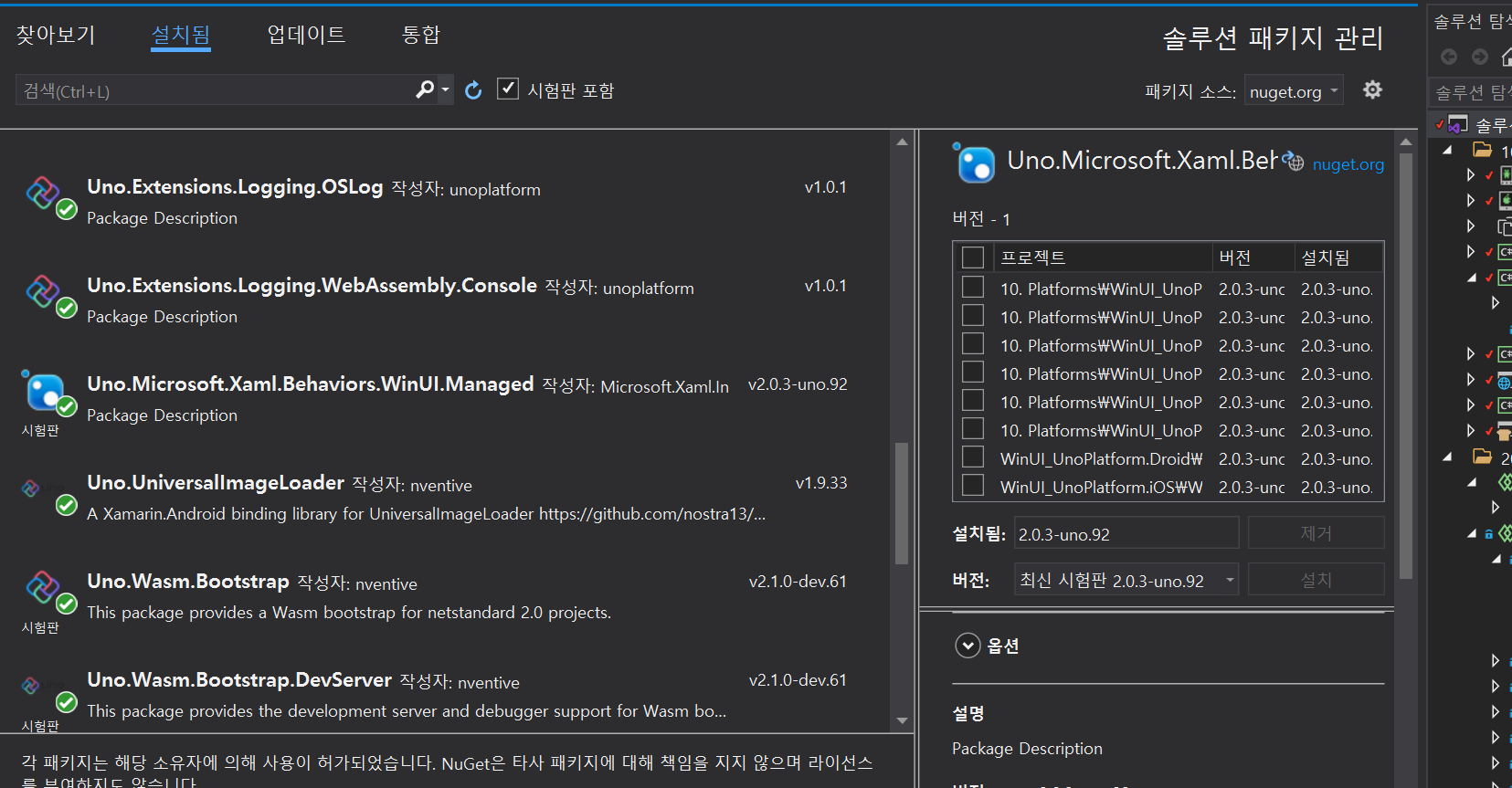Click the first solution folder icon
This screenshot has width=1512, height=788.
pyautogui.click(x=1482, y=150)
